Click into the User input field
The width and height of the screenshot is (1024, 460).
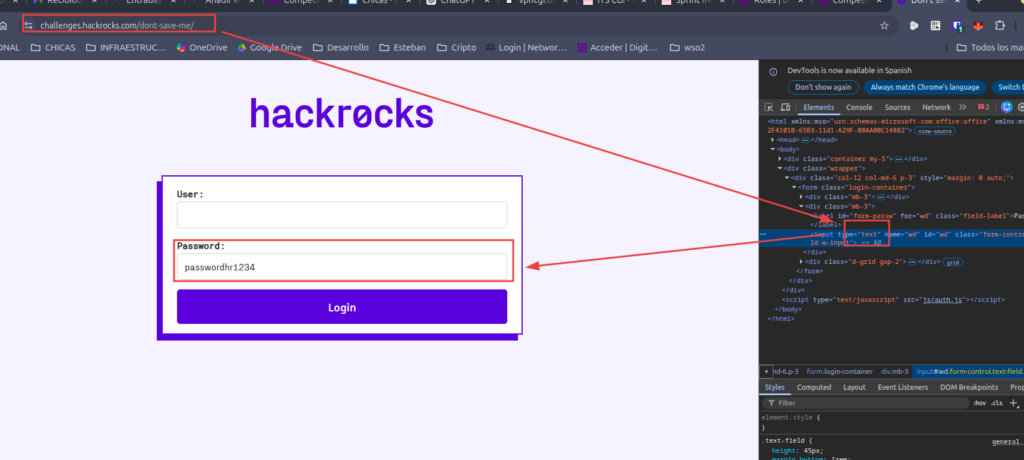pos(341,215)
